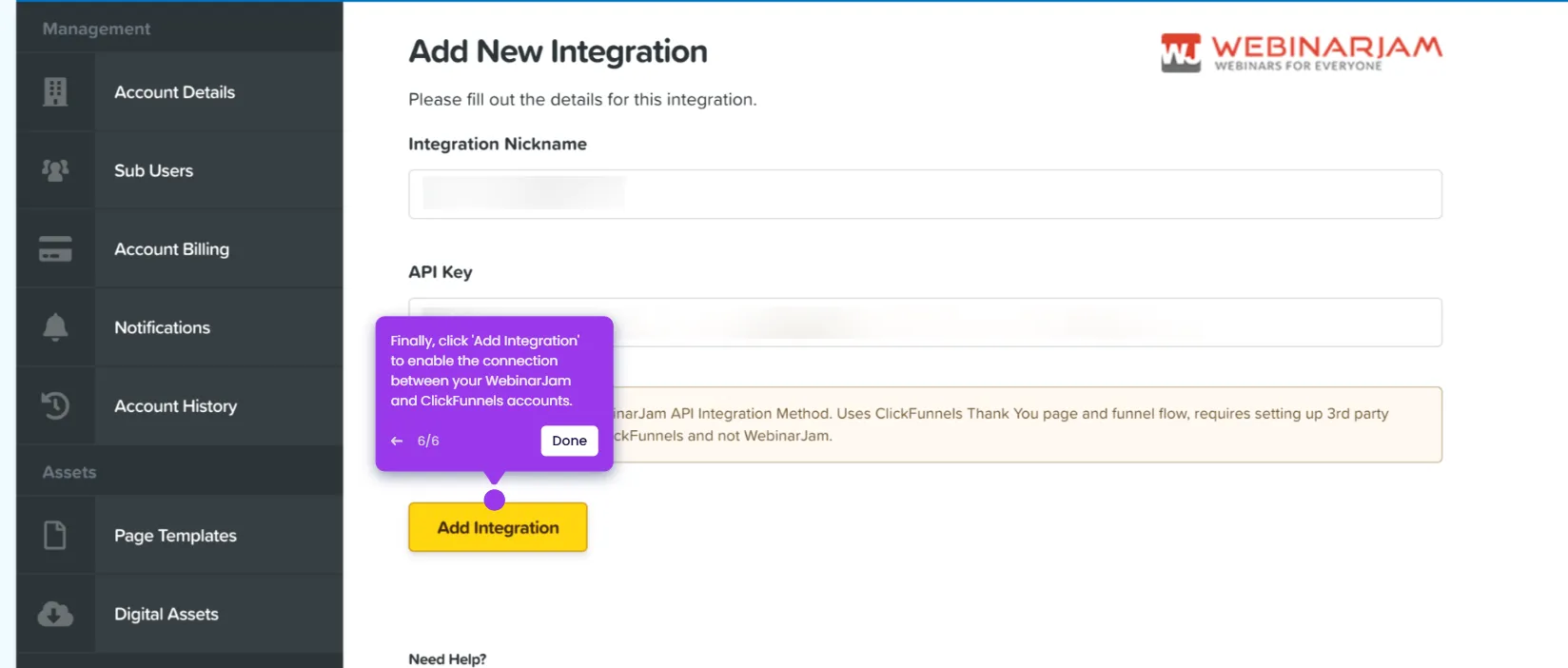The width and height of the screenshot is (1568, 668).
Task: Click the 'Please fill out the details' text
Action: click(582, 99)
